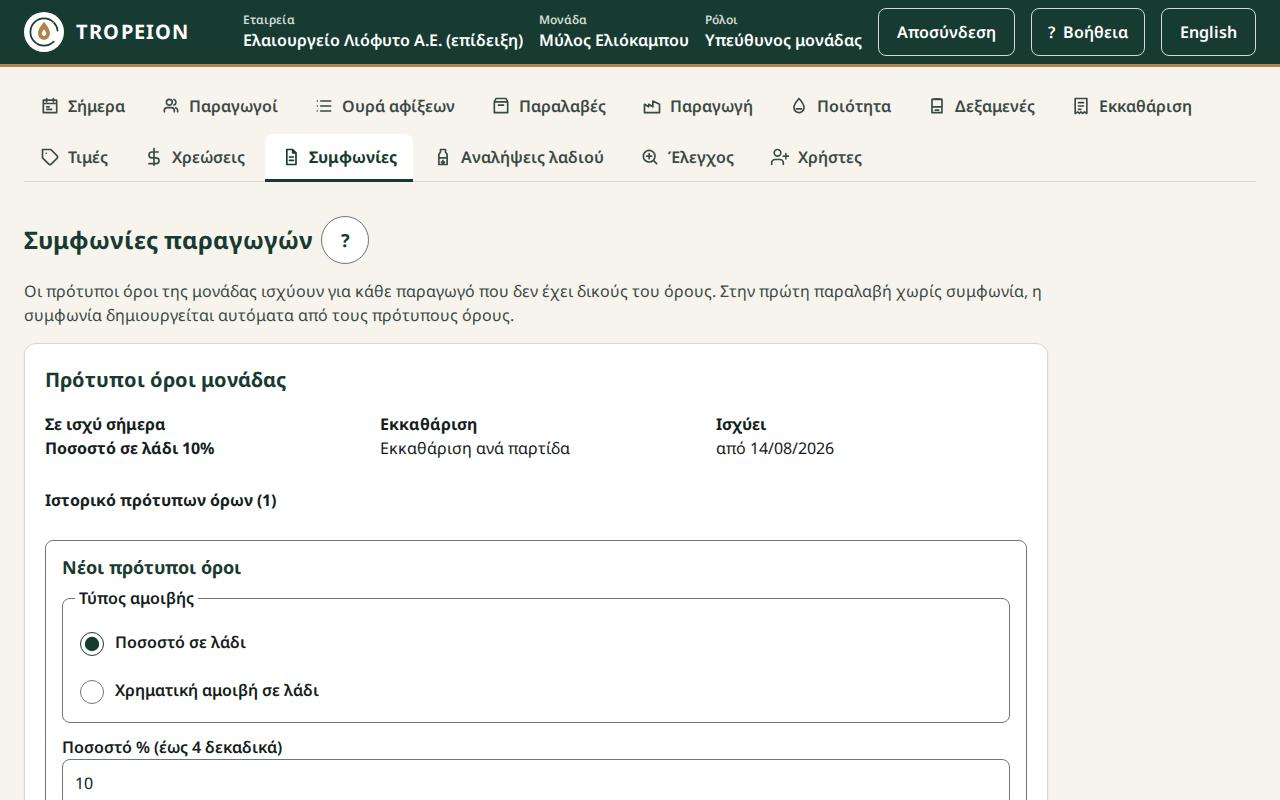Click the Παραγωγή factory icon

652,106
